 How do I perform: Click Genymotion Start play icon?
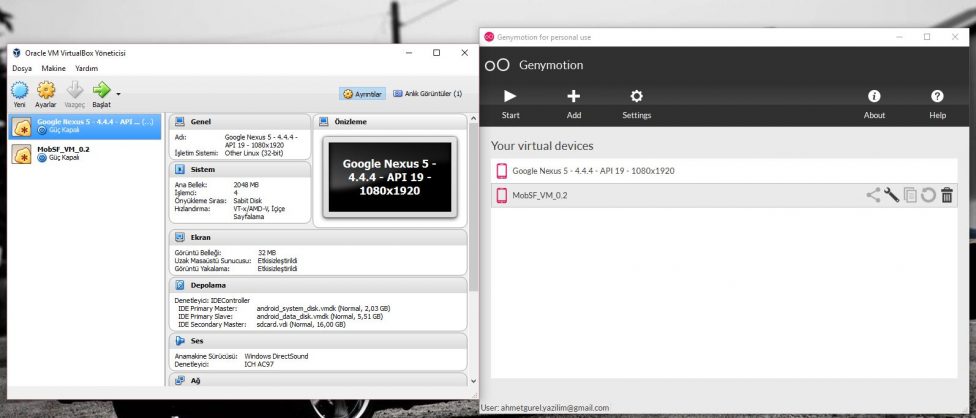(510, 97)
